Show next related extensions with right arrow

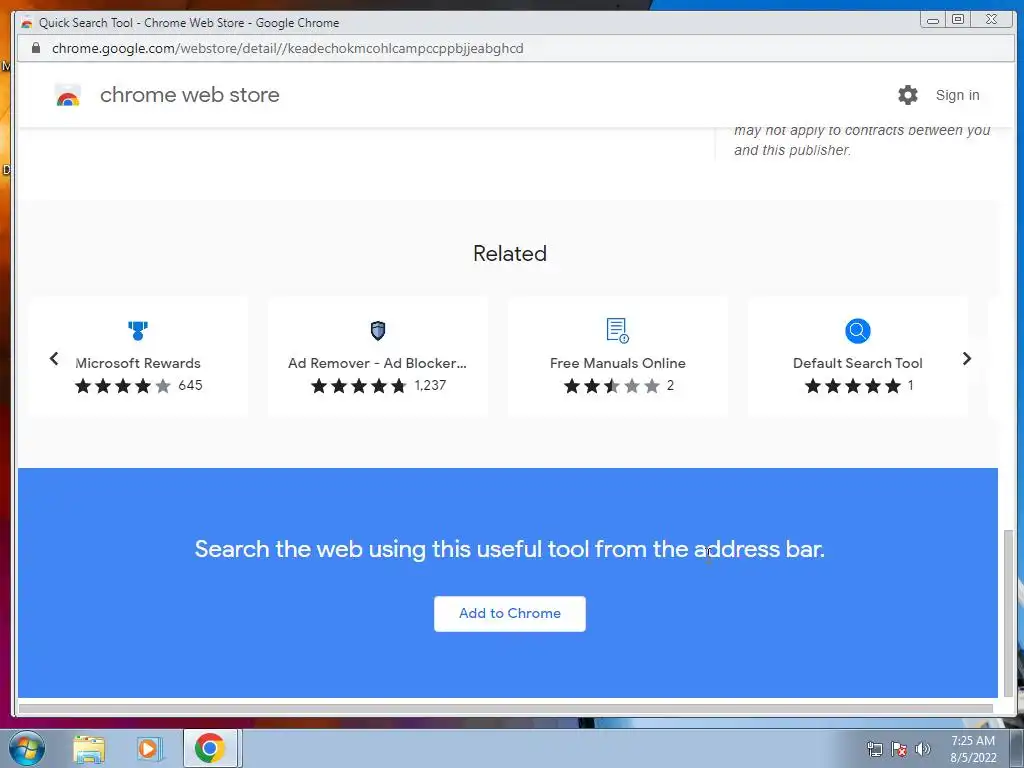967,359
